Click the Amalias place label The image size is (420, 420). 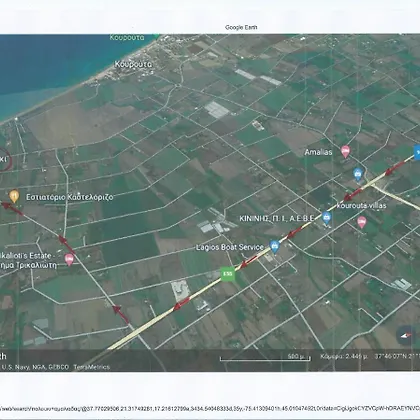point(318,152)
